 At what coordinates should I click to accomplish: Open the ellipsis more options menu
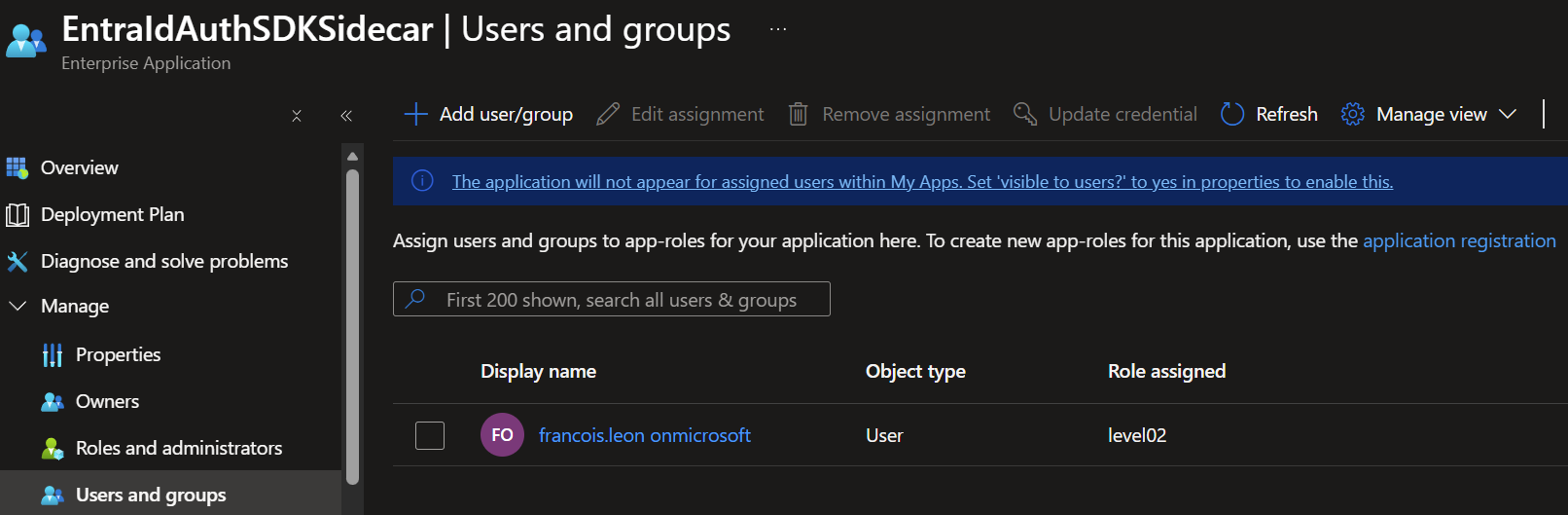[778, 29]
